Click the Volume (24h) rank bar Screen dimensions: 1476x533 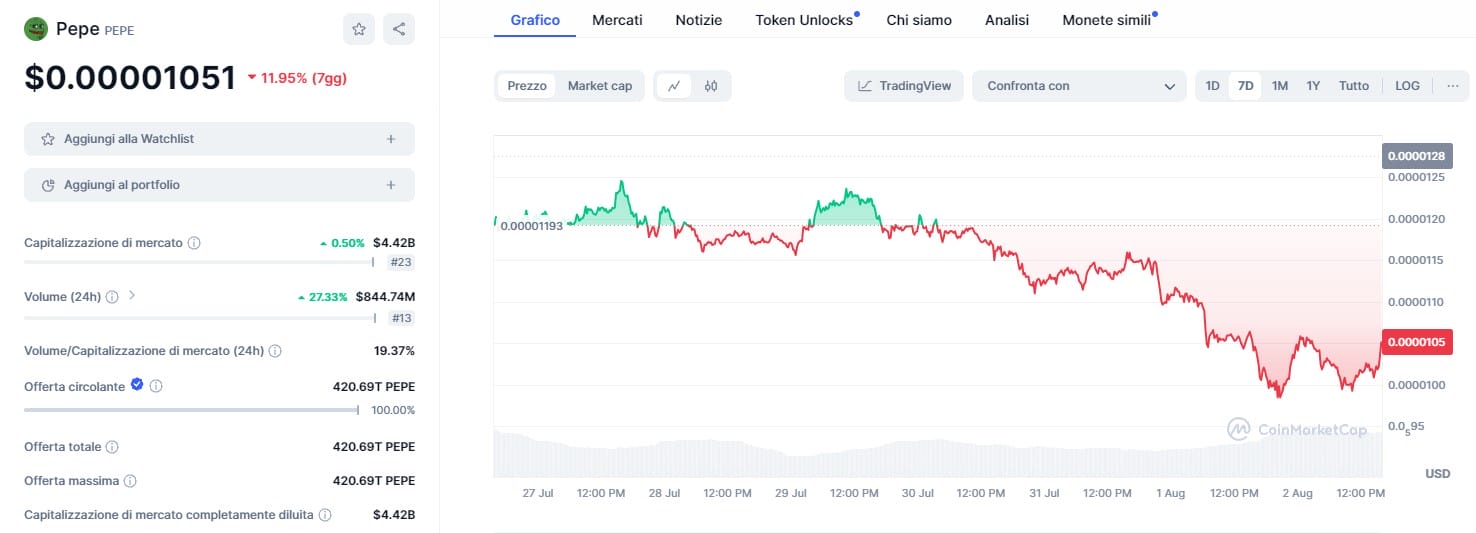pos(199,318)
